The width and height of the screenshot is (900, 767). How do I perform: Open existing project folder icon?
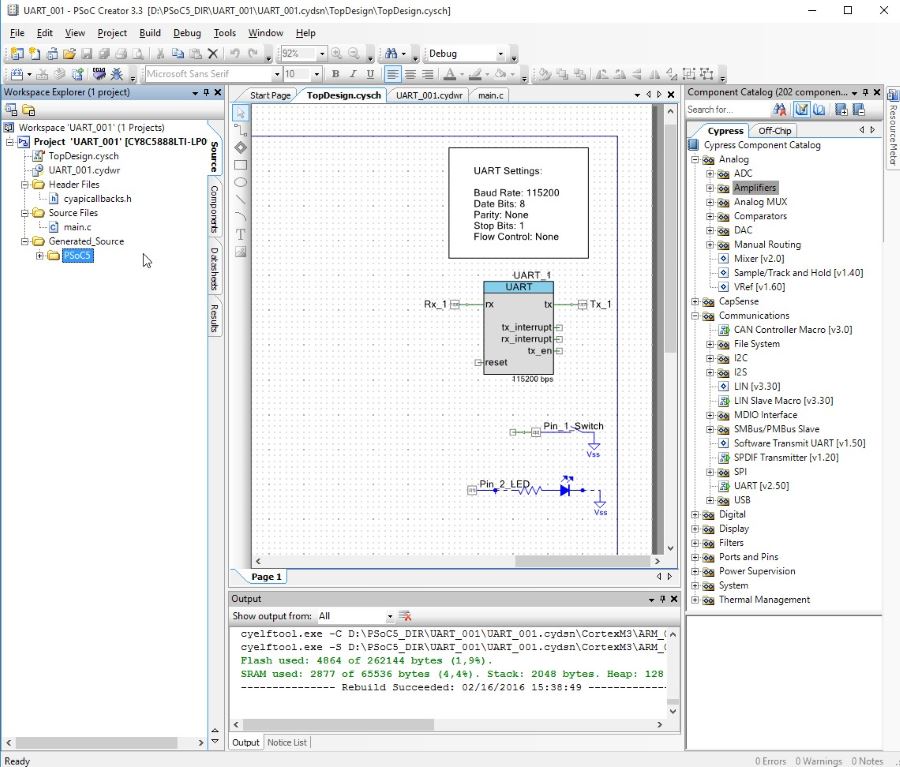point(69,54)
